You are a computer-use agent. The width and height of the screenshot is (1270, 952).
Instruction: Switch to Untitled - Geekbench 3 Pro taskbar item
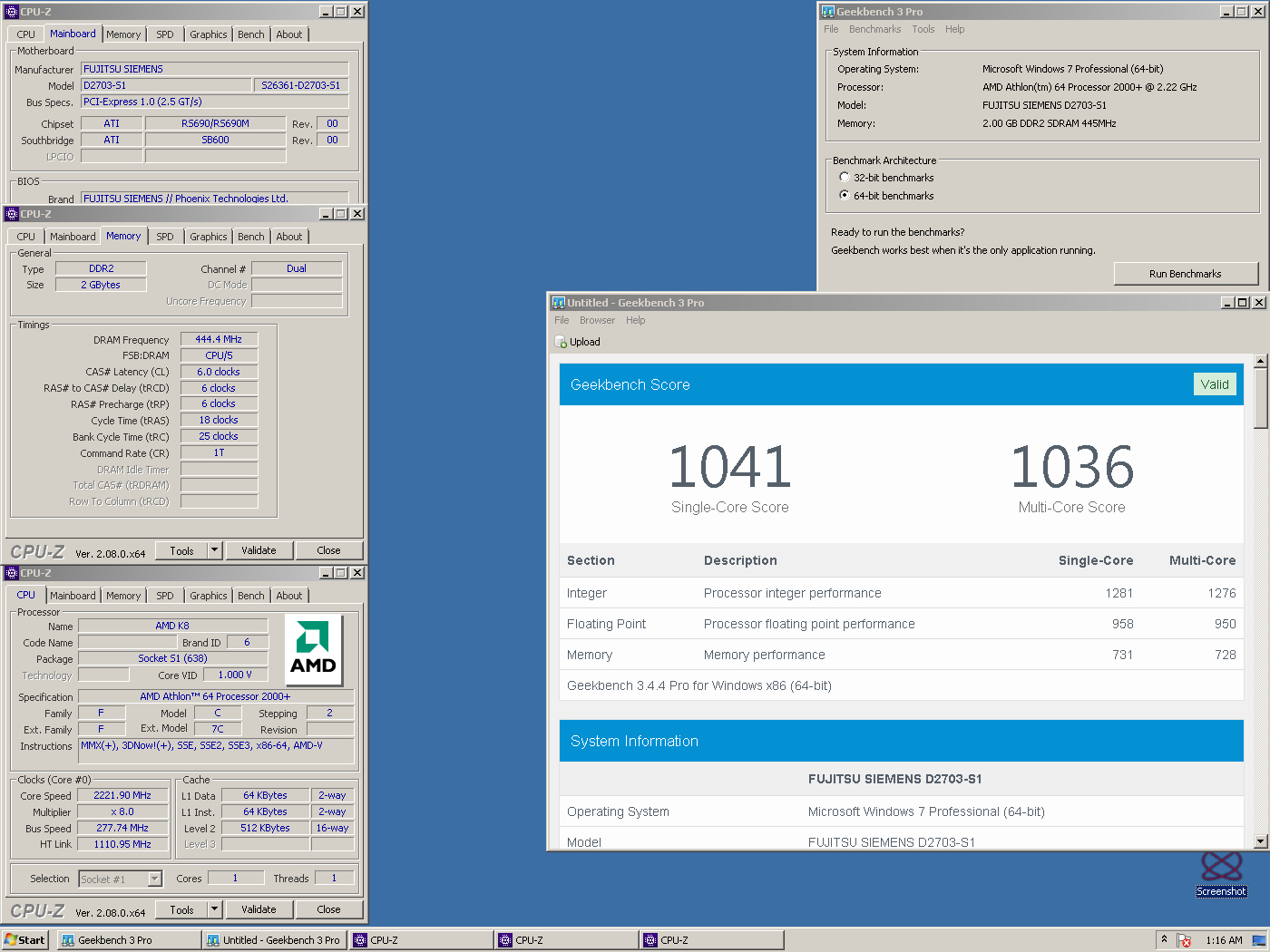[x=275, y=940]
